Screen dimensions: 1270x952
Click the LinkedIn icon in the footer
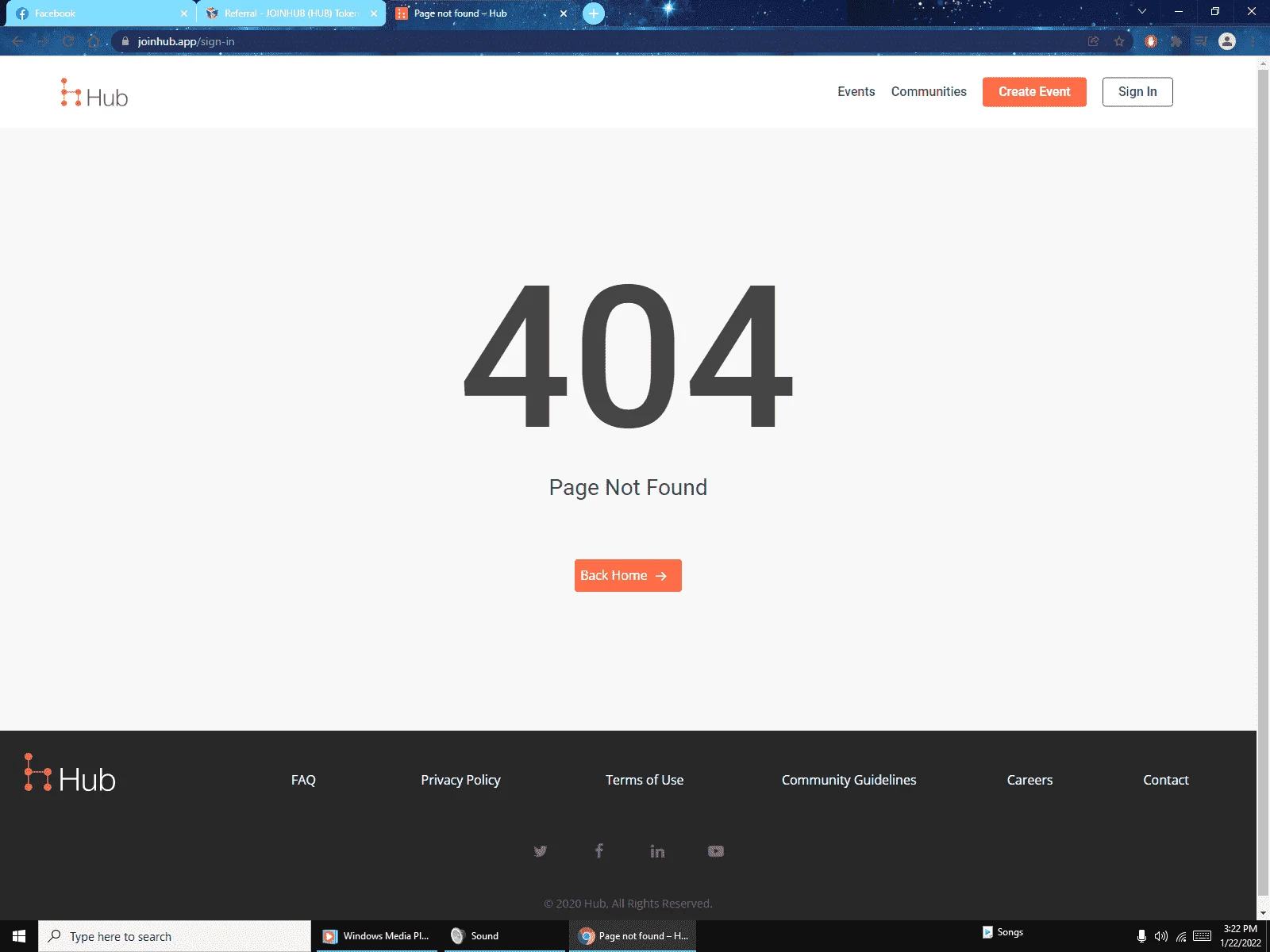657,851
